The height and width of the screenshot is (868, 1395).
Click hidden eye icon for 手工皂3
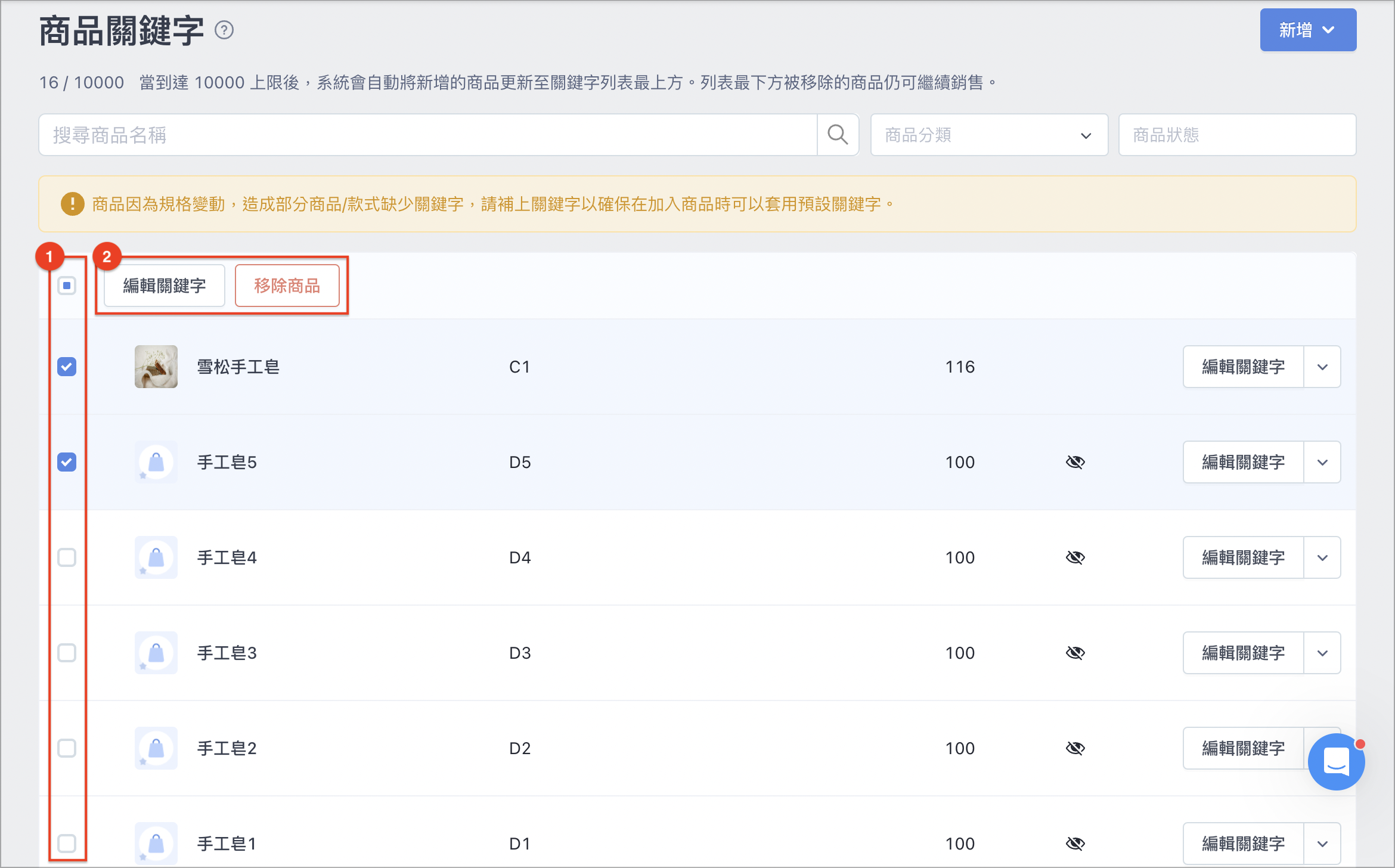[1075, 653]
